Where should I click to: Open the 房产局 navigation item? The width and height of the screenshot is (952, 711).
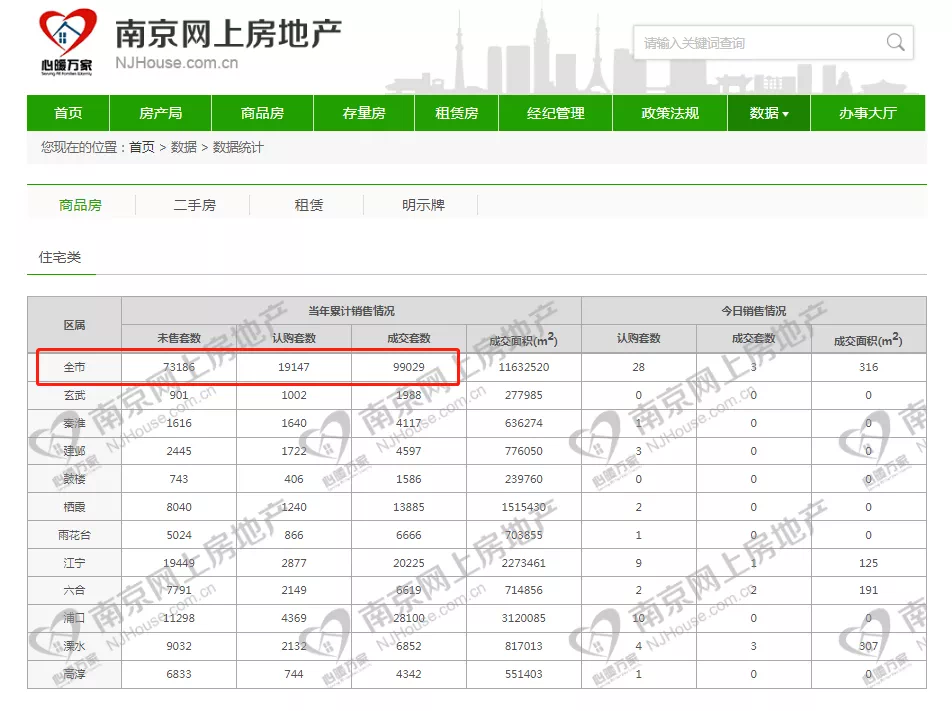pos(160,113)
